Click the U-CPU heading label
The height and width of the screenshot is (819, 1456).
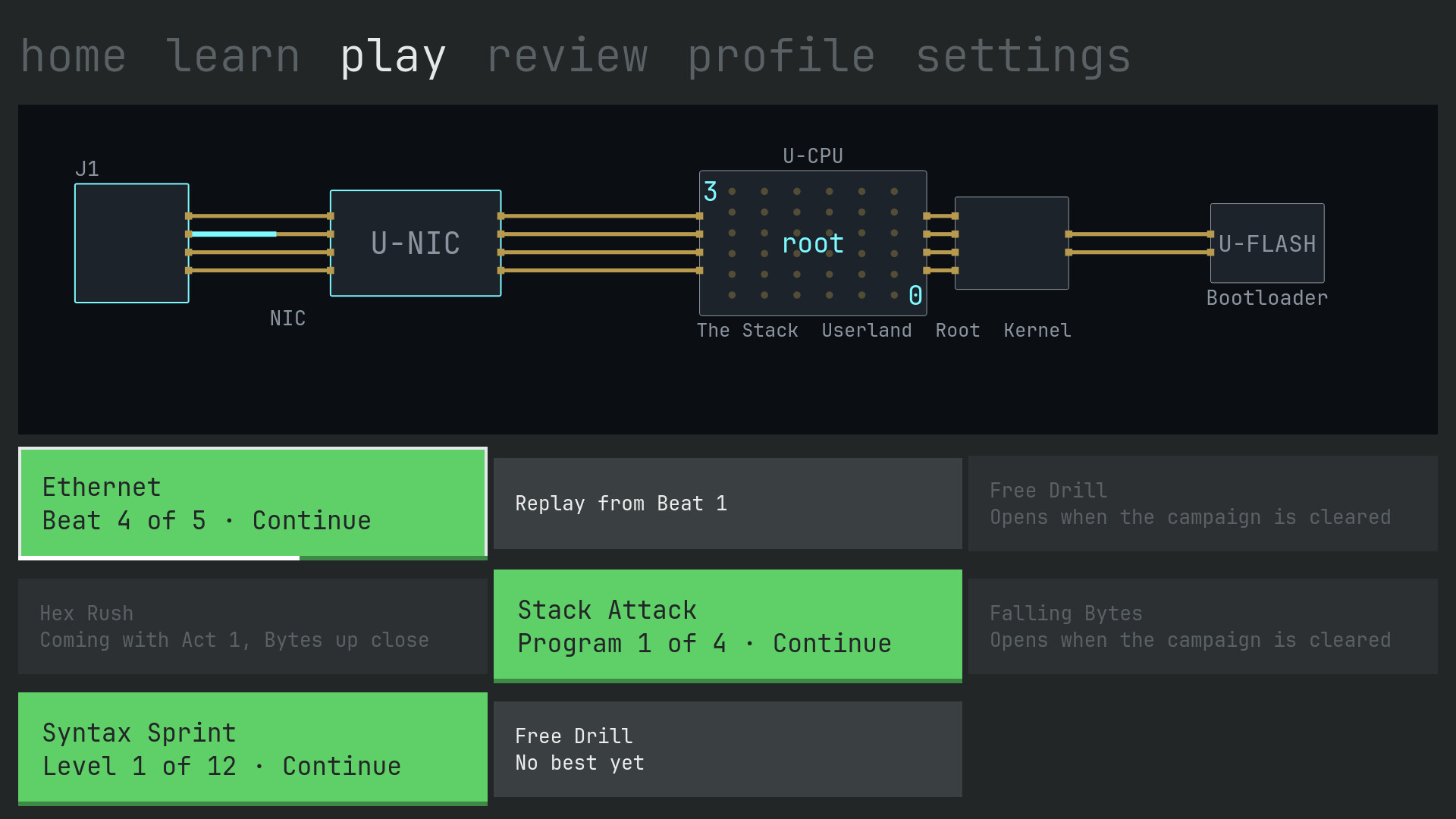813,156
